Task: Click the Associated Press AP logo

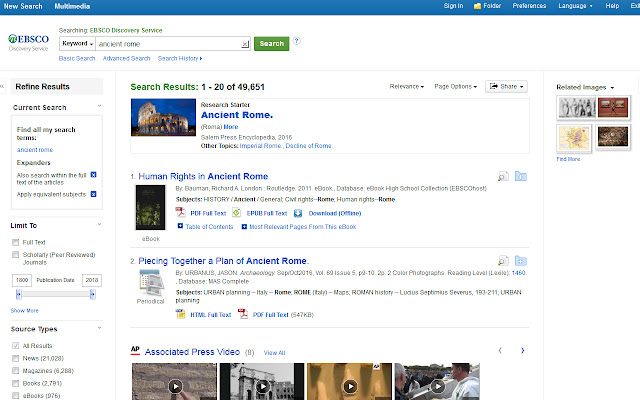Action: click(x=135, y=349)
